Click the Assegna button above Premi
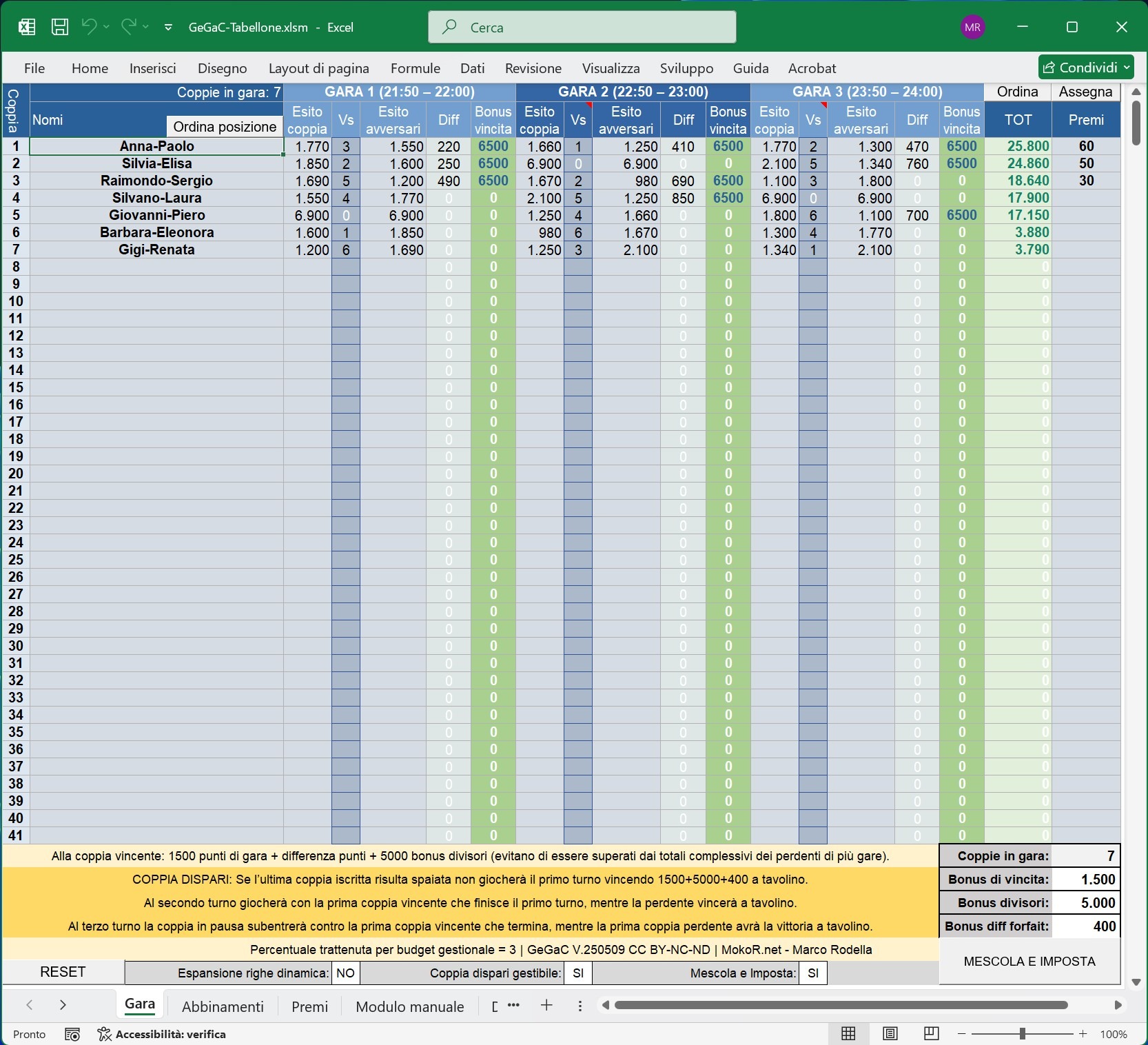This screenshot has height=1045, width=1148. pyautogui.click(x=1085, y=92)
